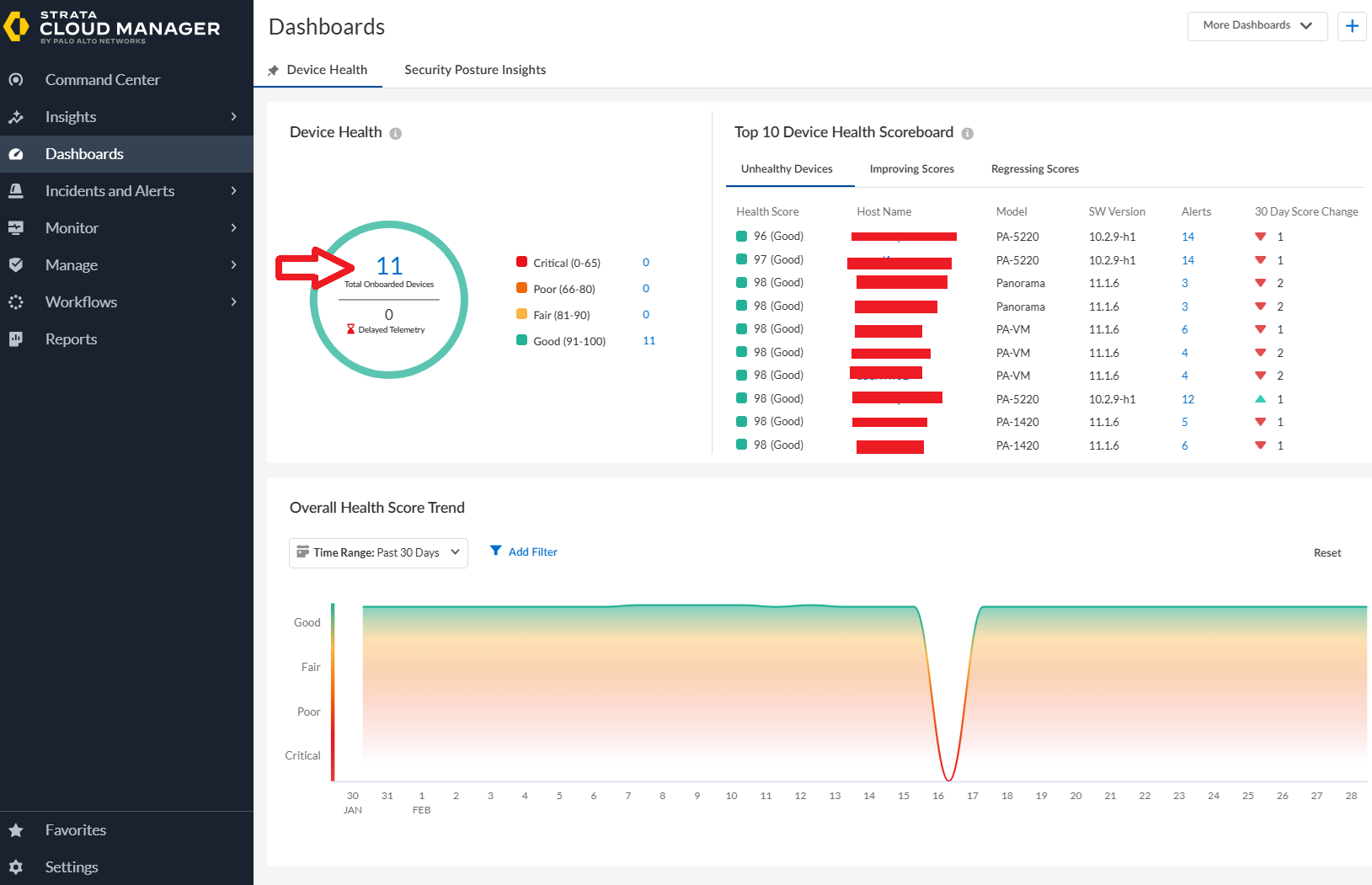The height and width of the screenshot is (885, 1372).
Task: Open the More Dashboards dropdown
Action: point(1257,25)
